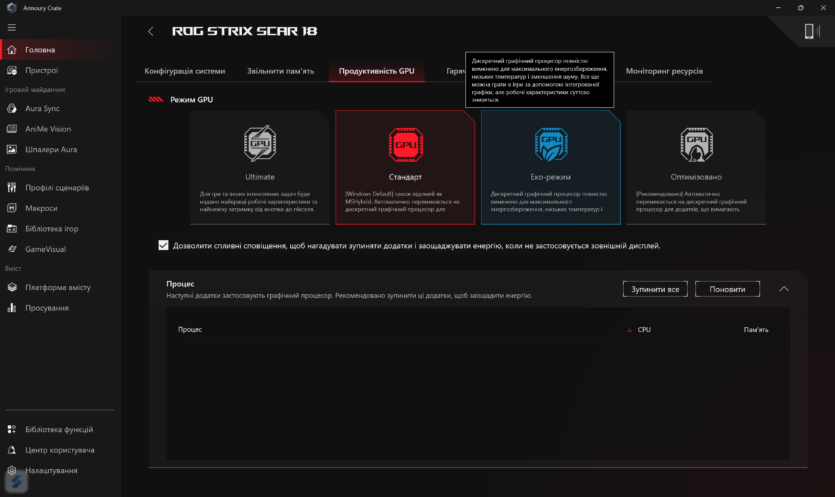
Task: Select the Стандарт red GPU icon
Action: pos(405,144)
